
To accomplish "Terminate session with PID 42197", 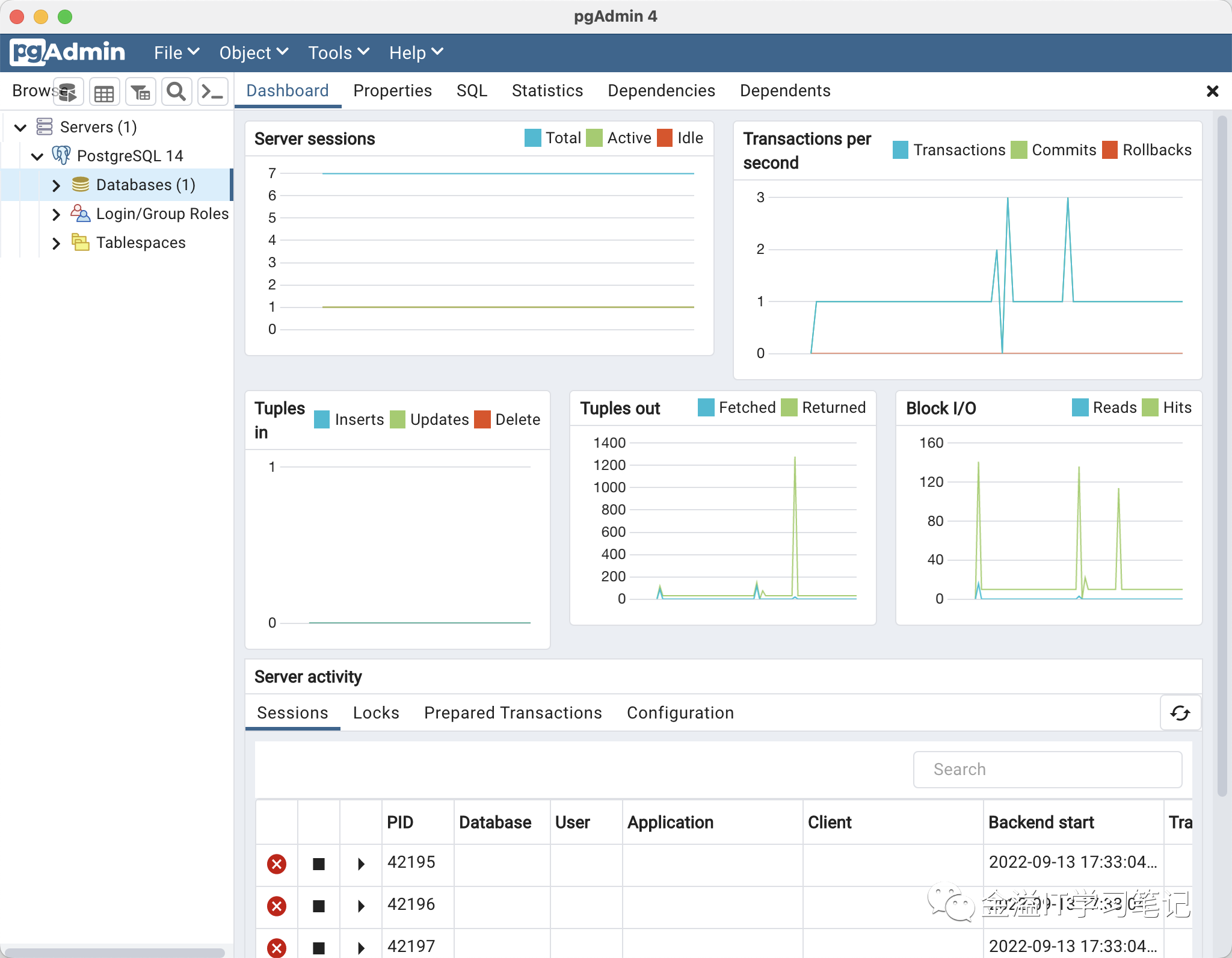I will tap(277, 948).
